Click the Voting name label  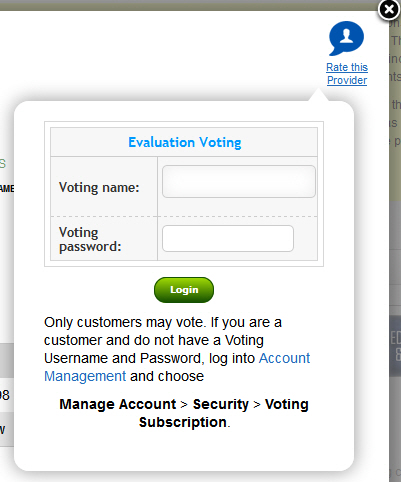pos(99,187)
